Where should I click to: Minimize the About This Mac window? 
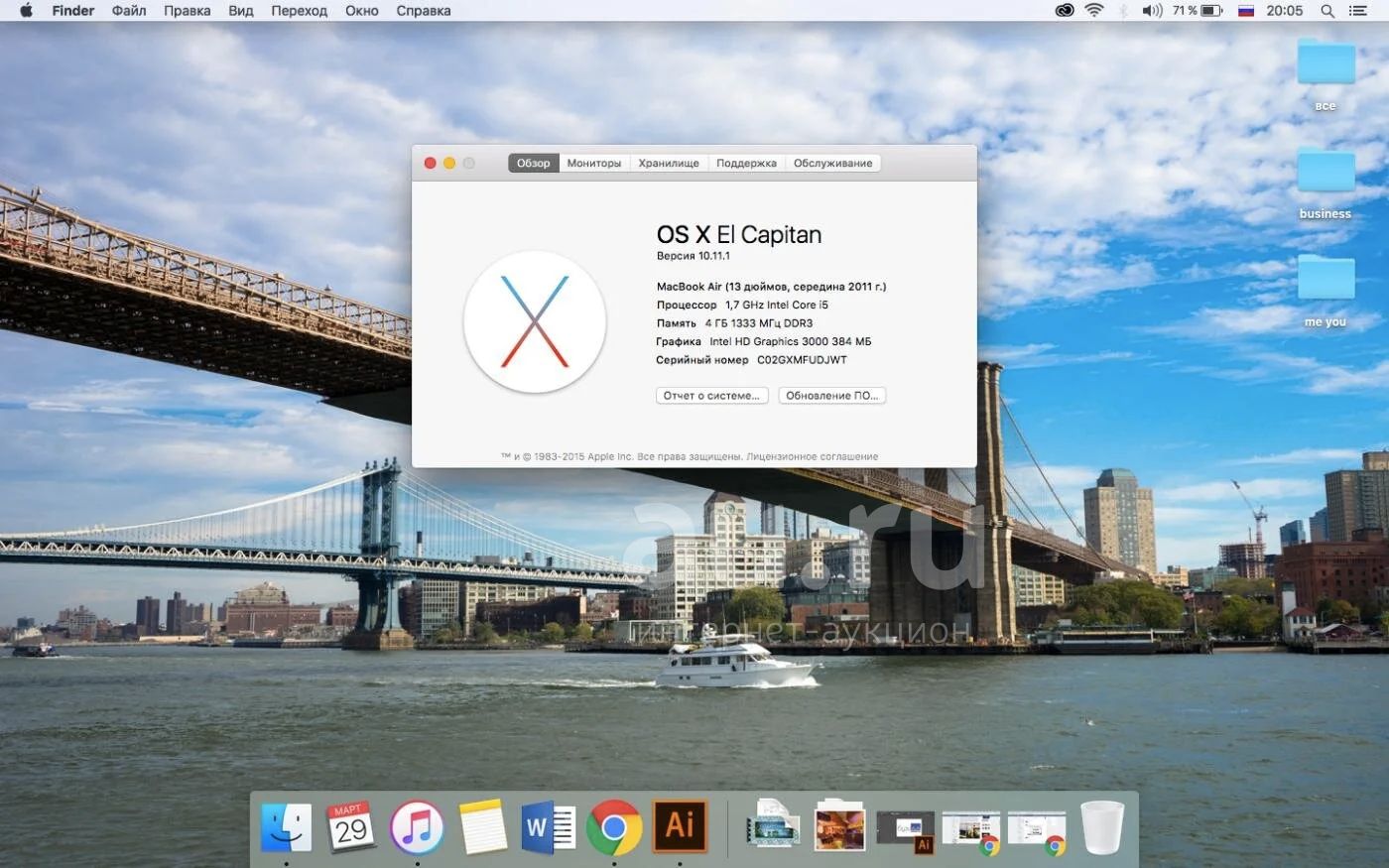[x=449, y=164]
